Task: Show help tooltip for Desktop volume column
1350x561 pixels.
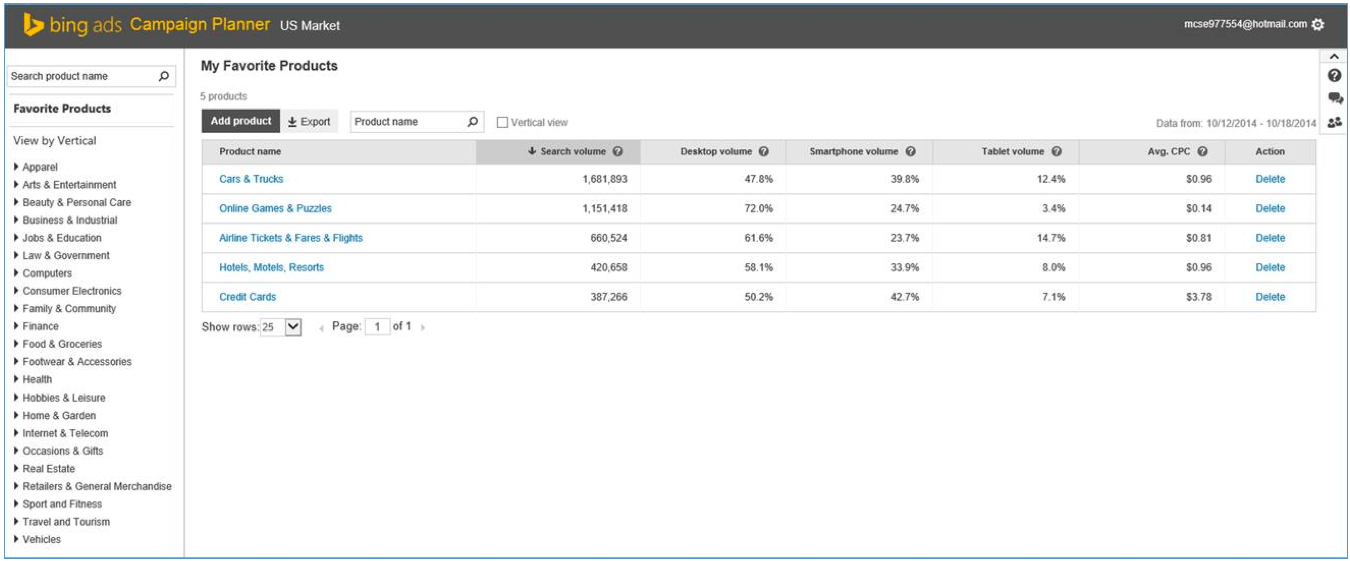Action: pos(764,152)
